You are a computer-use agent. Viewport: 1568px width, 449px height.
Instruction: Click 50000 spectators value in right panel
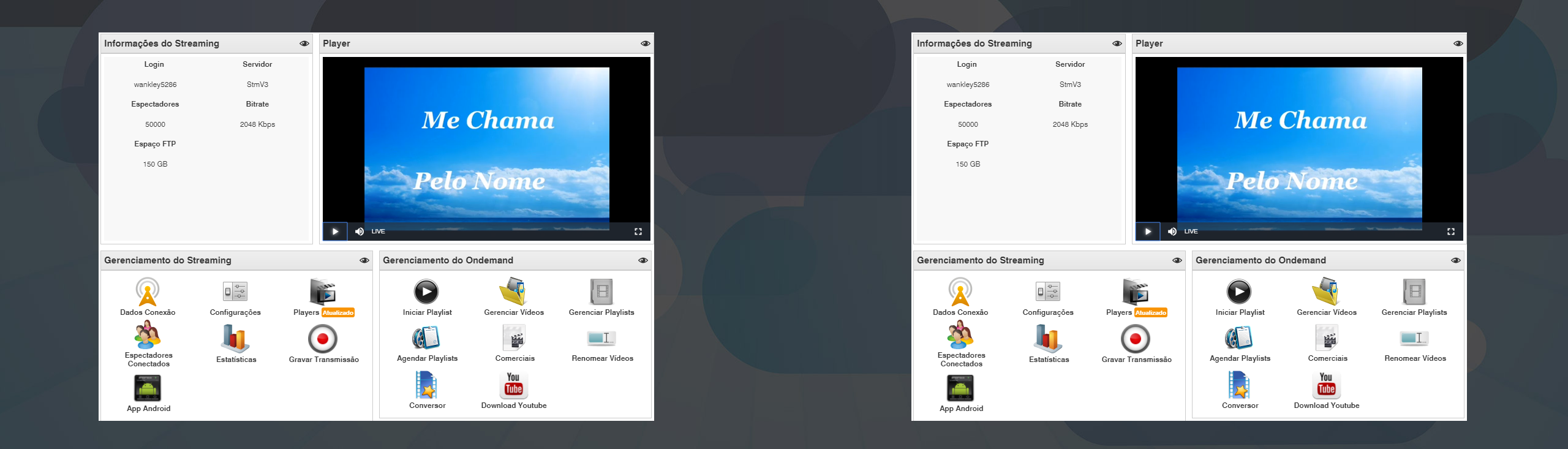(x=968, y=124)
